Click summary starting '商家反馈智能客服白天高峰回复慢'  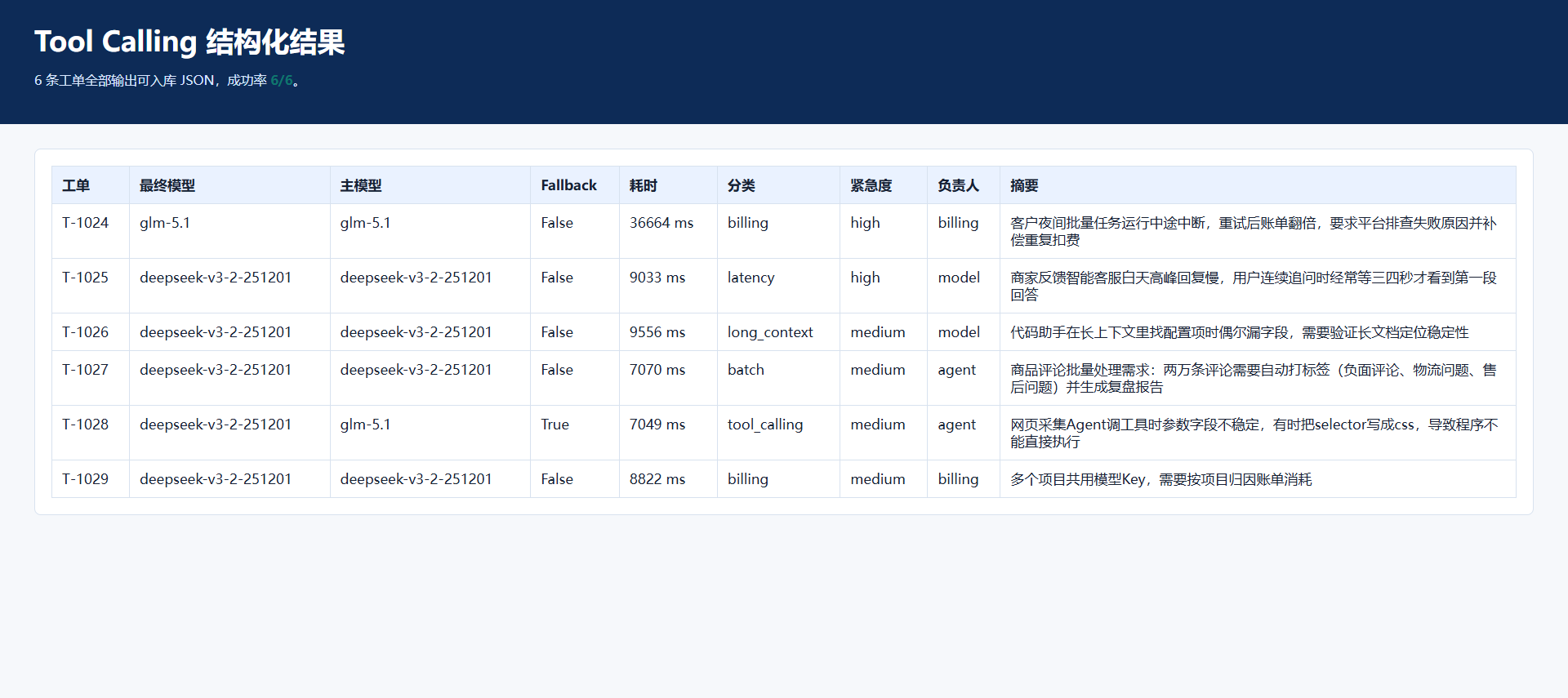coord(1254,286)
